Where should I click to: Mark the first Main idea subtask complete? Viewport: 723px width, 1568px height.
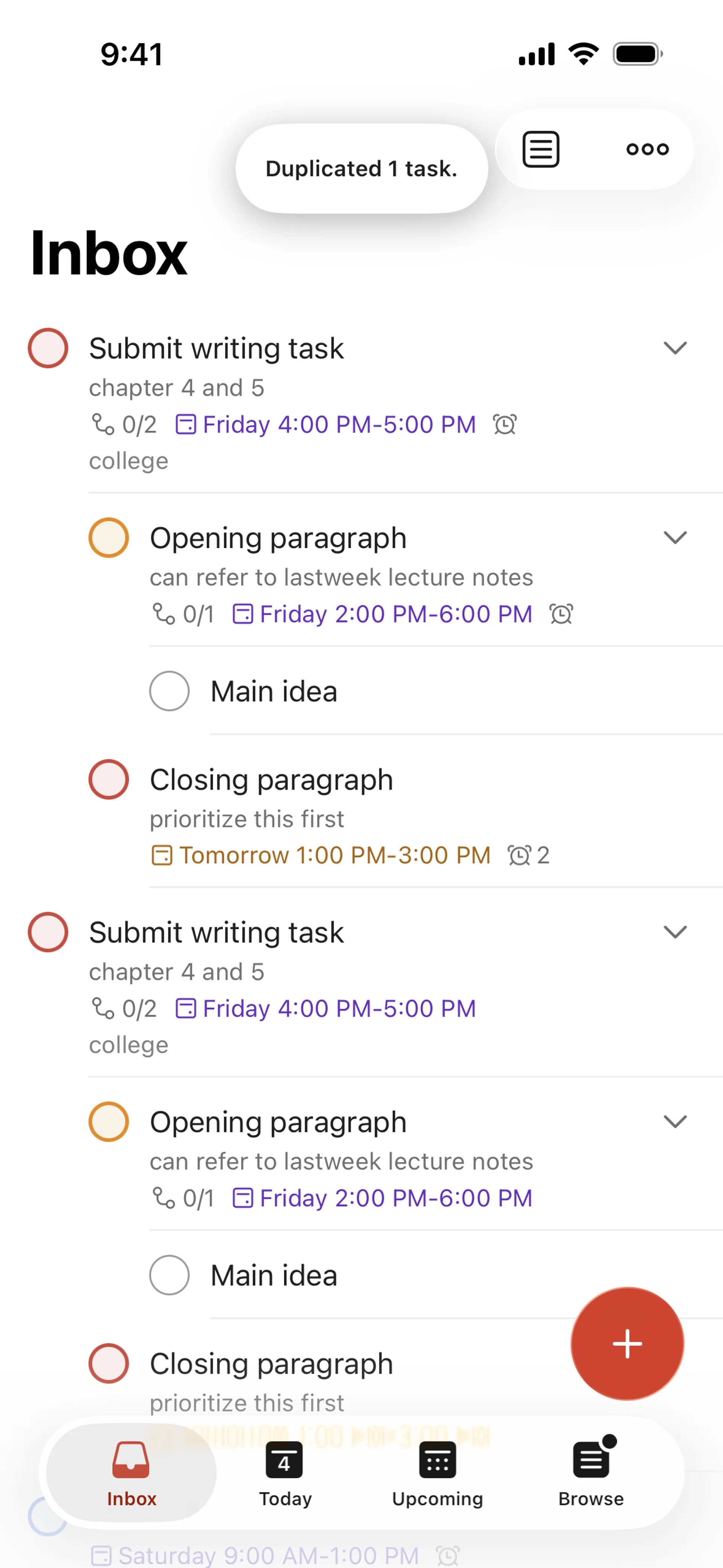pyautogui.click(x=169, y=691)
